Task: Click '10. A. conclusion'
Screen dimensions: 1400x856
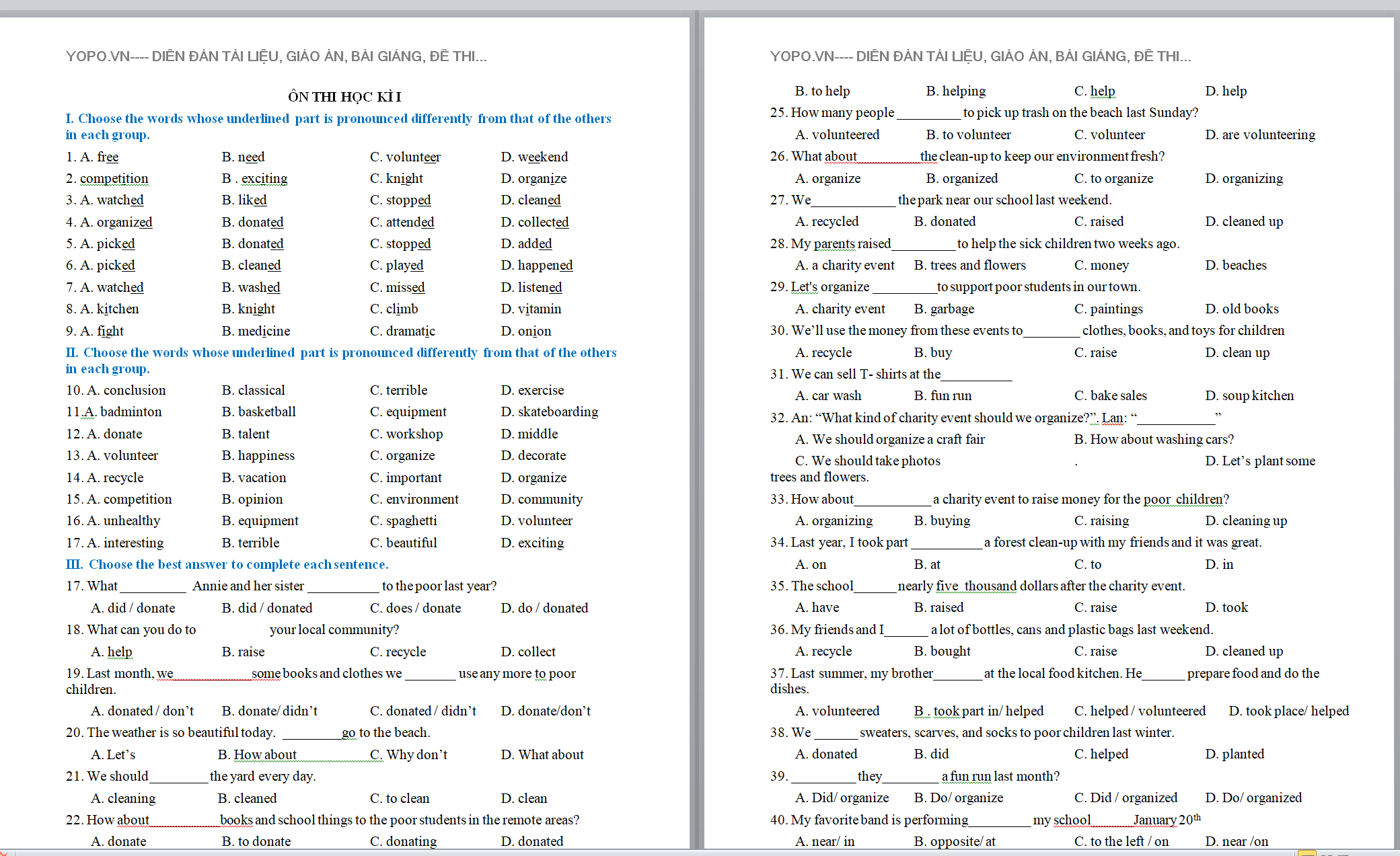Action: click(x=116, y=390)
